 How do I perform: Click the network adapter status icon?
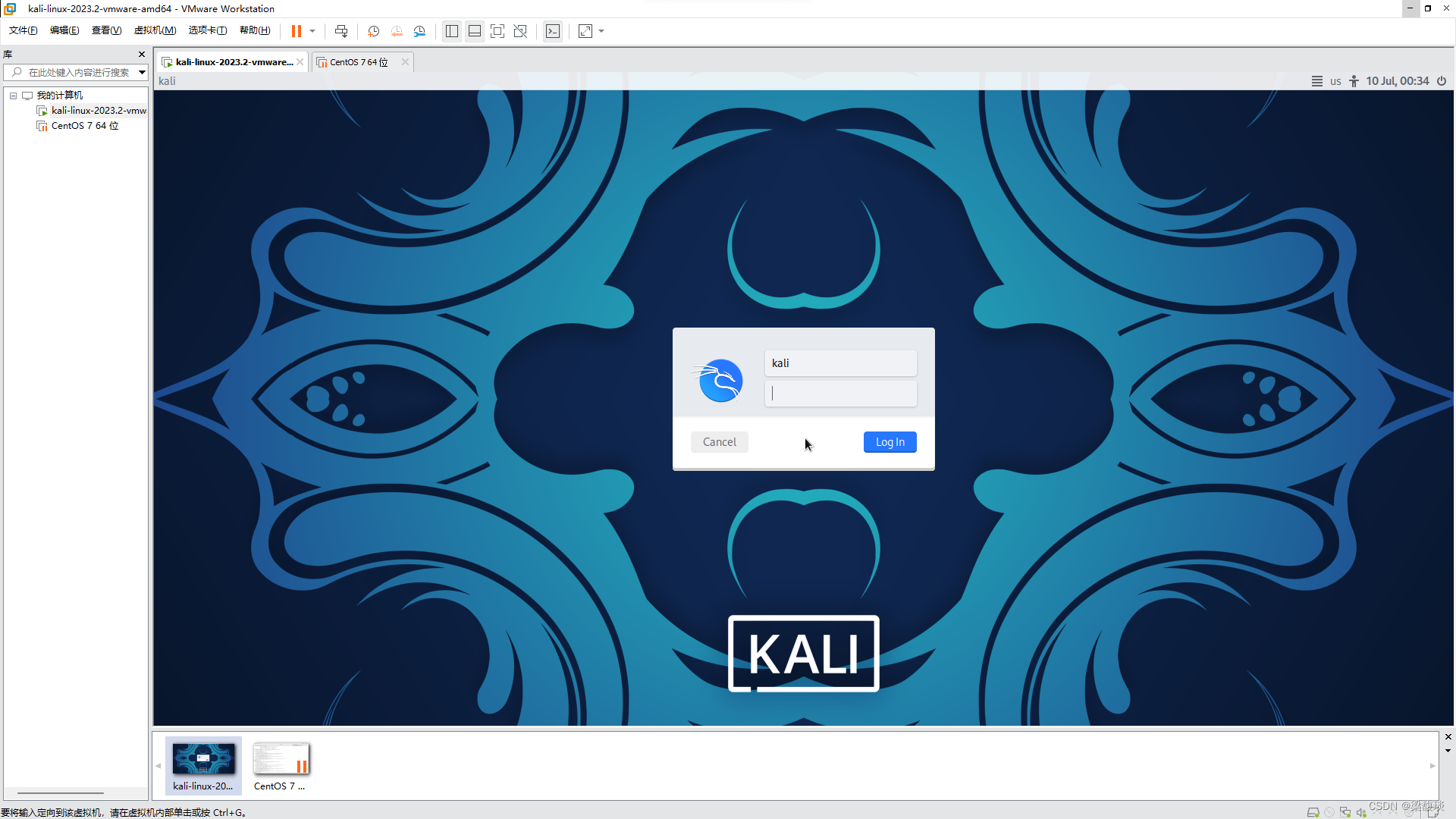point(1345,812)
